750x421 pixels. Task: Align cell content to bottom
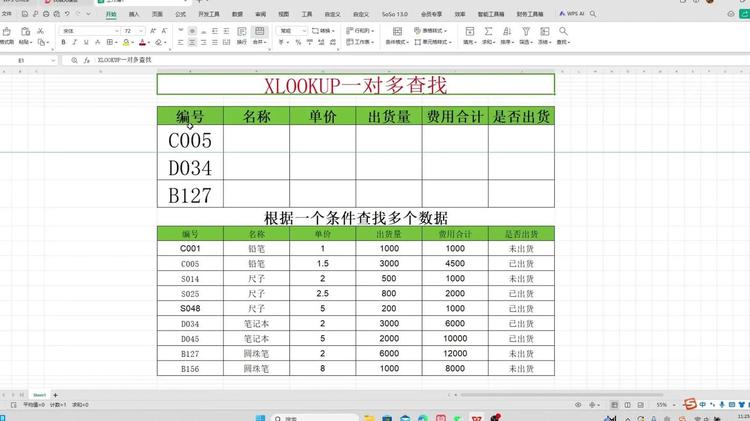pos(203,31)
